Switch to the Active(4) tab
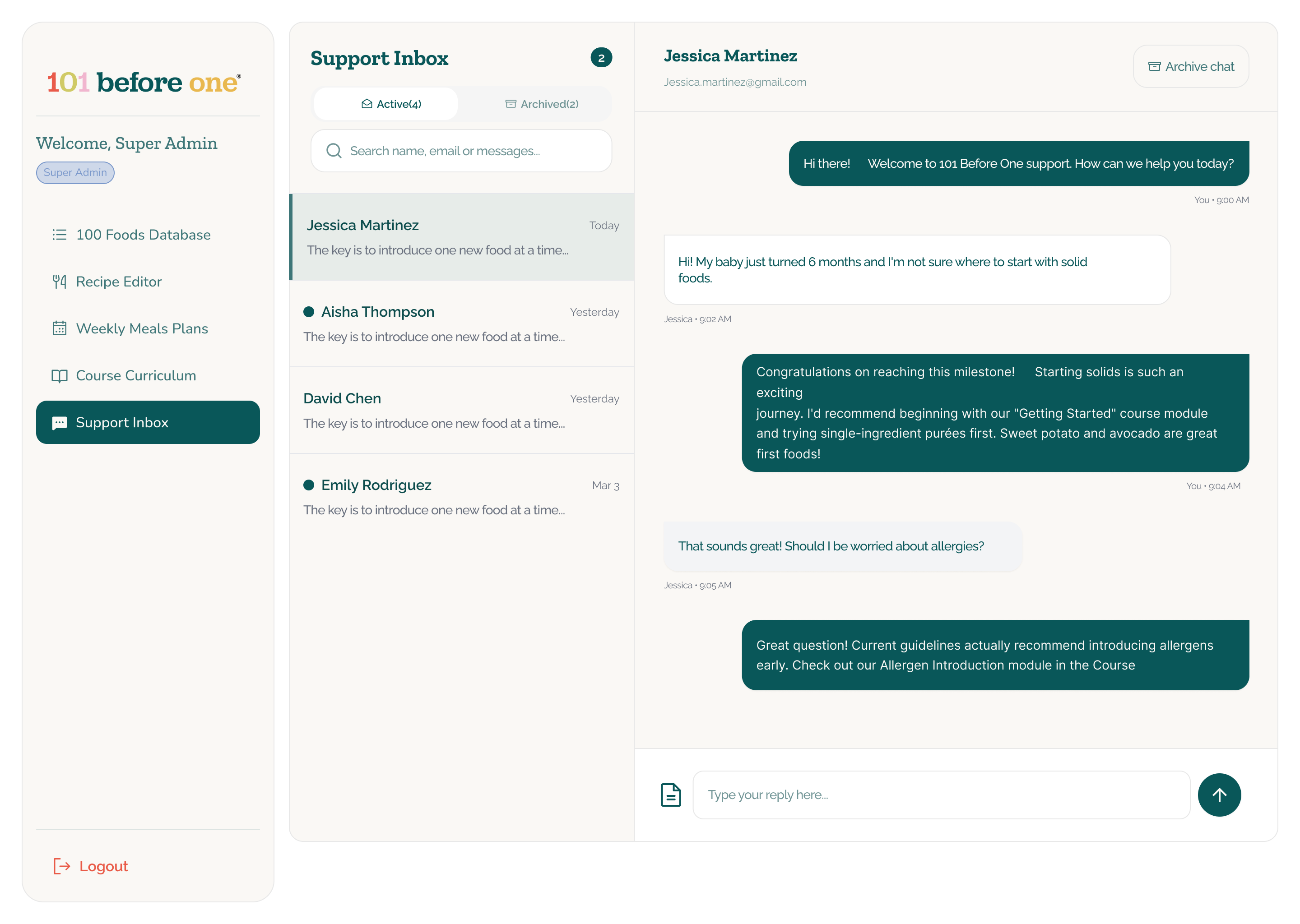This screenshot has width=1300, height=924. (x=386, y=104)
